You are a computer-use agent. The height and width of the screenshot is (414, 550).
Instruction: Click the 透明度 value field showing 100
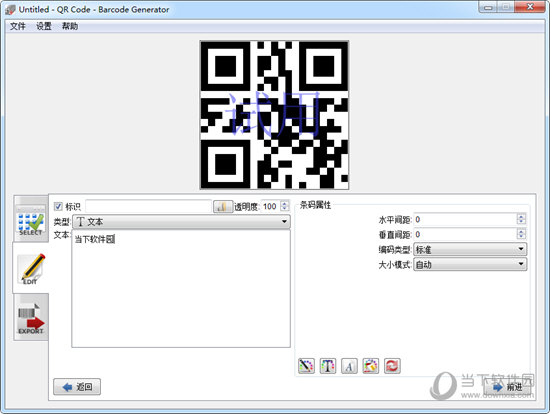(x=271, y=206)
